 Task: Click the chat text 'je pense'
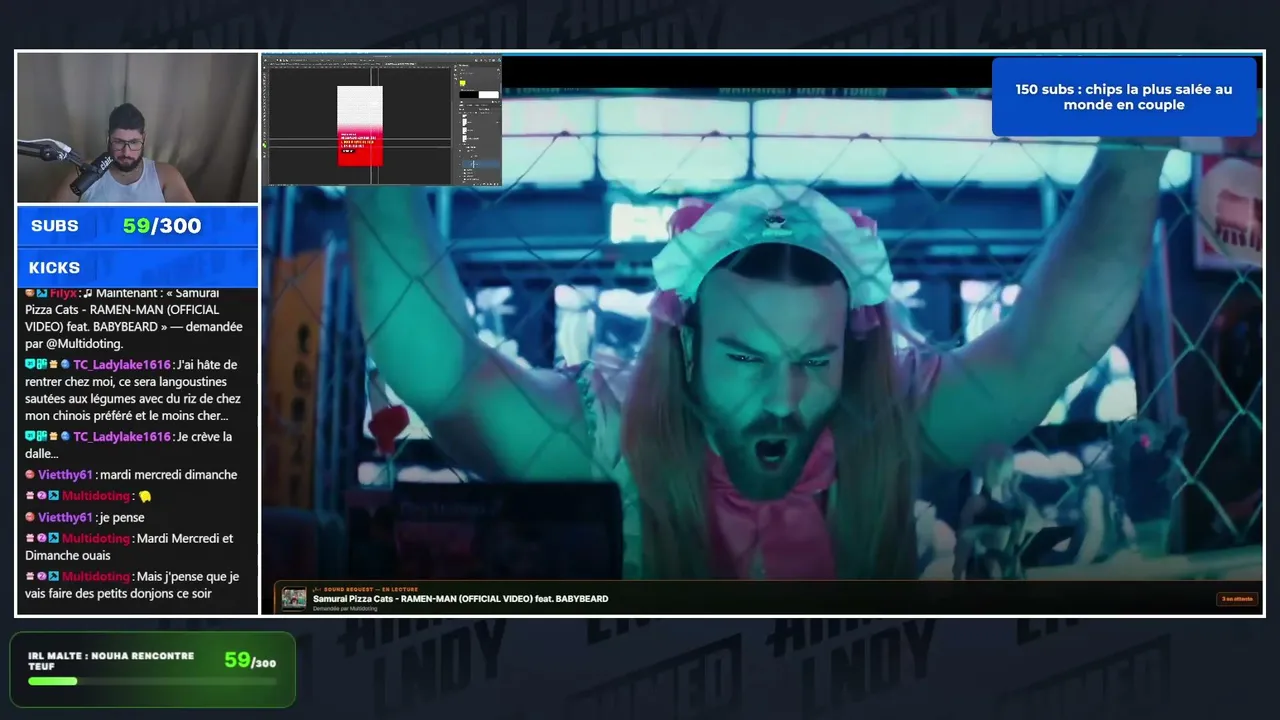[x=121, y=518]
